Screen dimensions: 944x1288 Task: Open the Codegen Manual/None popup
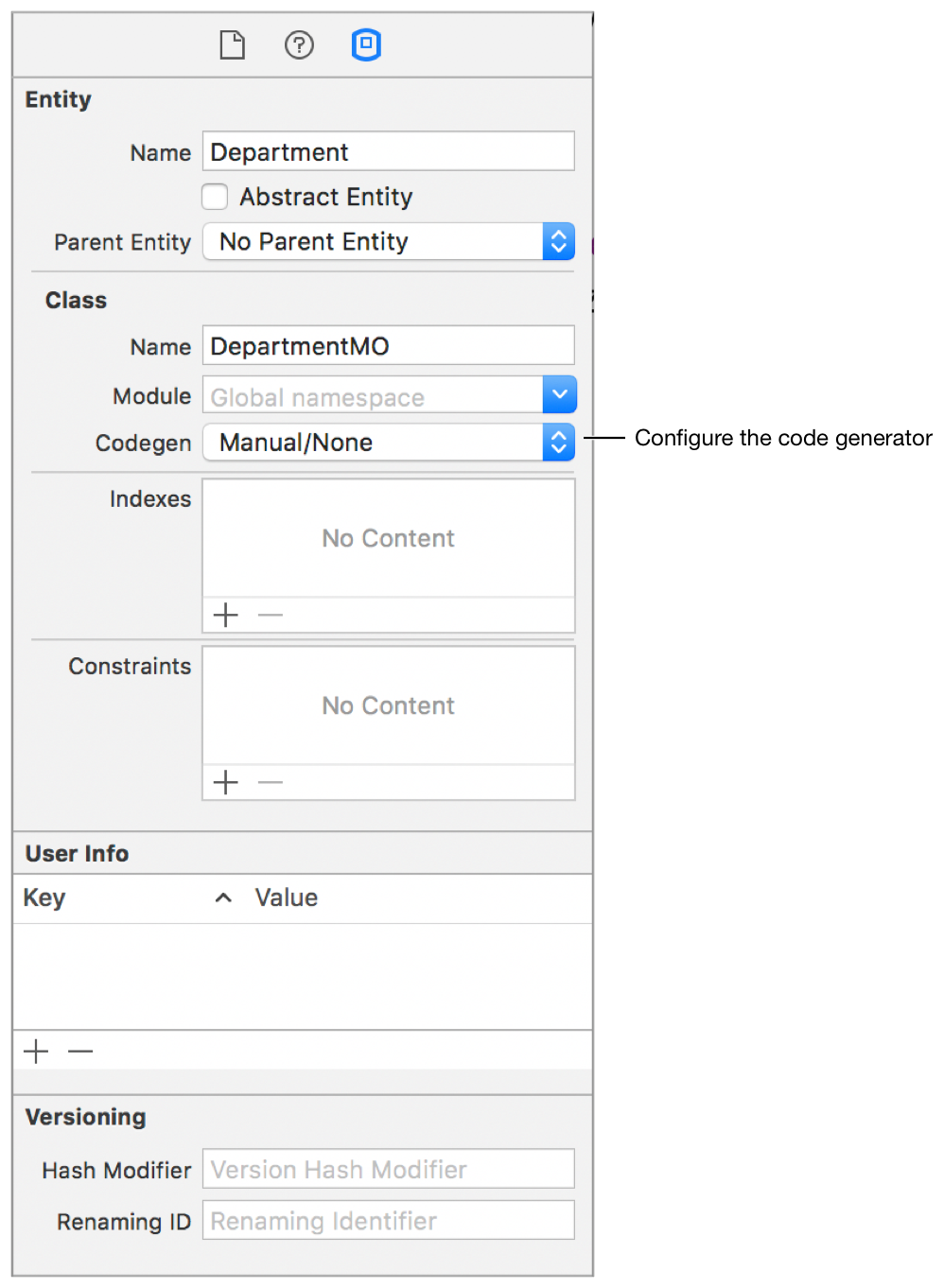[x=388, y=443]
